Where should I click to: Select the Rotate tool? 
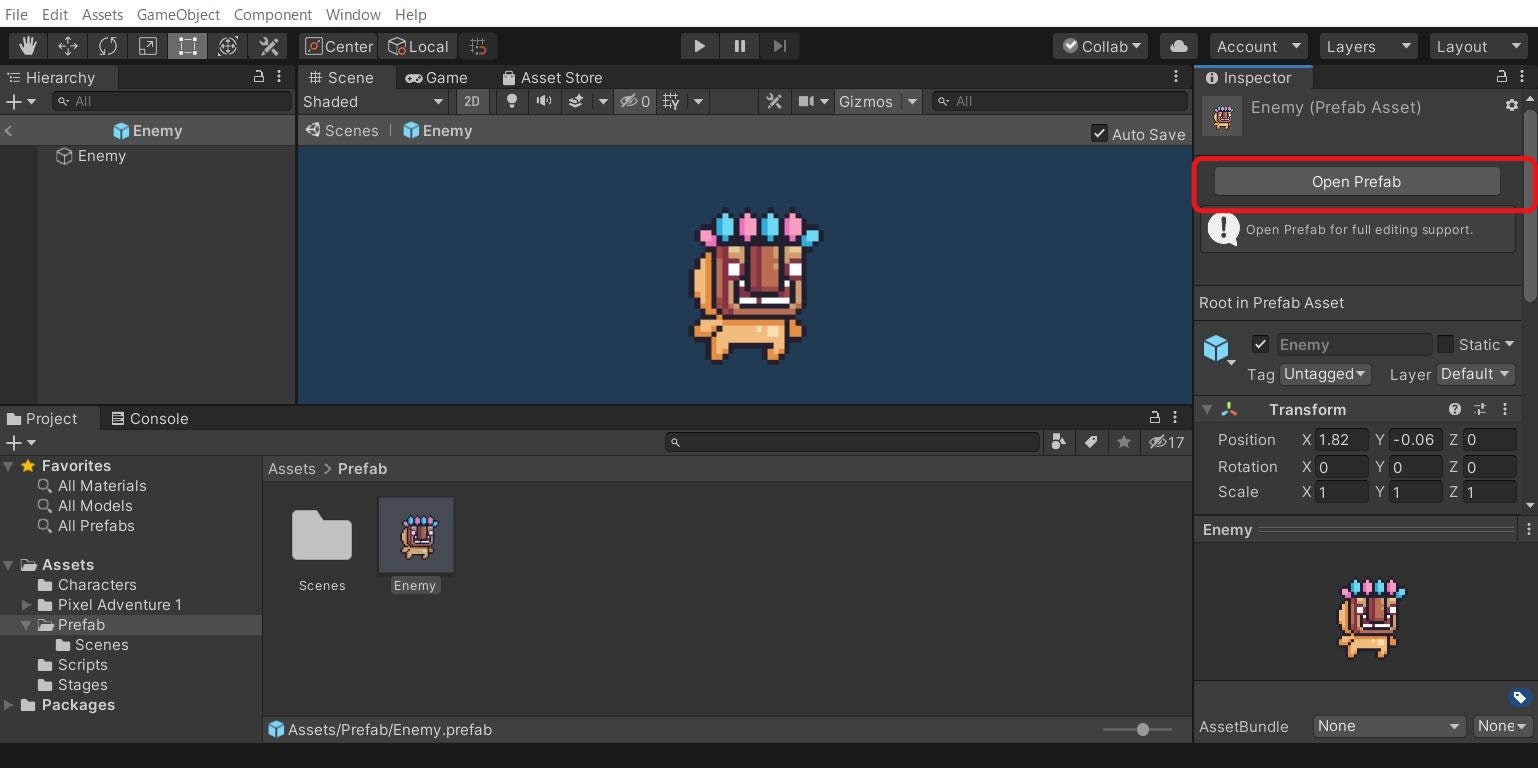[108, 46]
